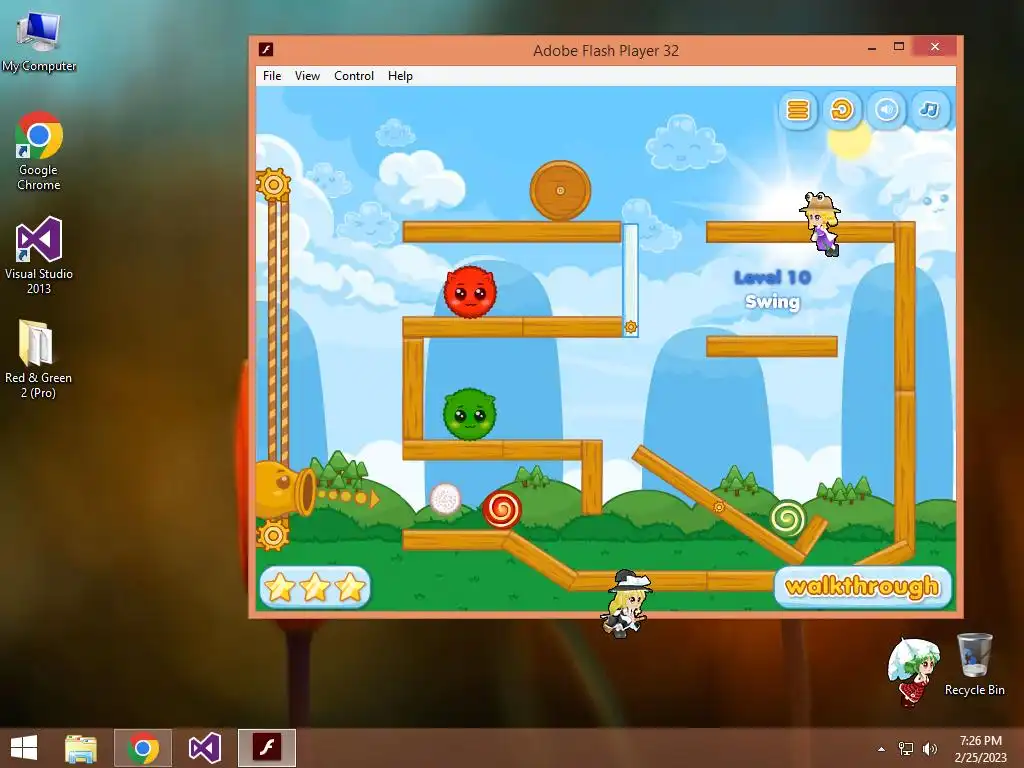Open File Explorer from taskbar

click(x=81, y=748)
